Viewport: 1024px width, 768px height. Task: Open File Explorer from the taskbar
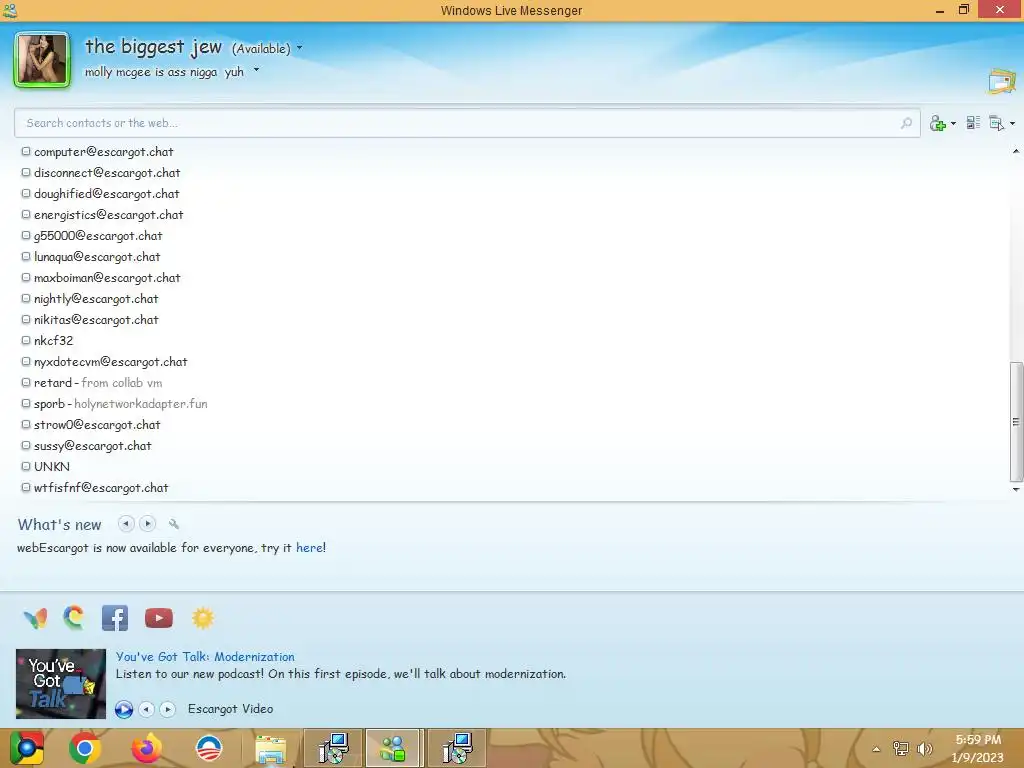point(270,749)
